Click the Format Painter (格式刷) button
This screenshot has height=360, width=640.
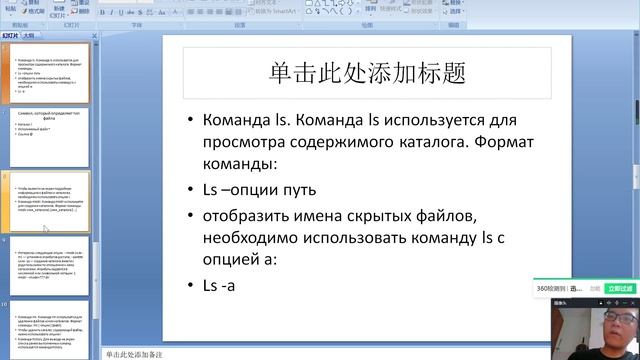pos(33,11)
